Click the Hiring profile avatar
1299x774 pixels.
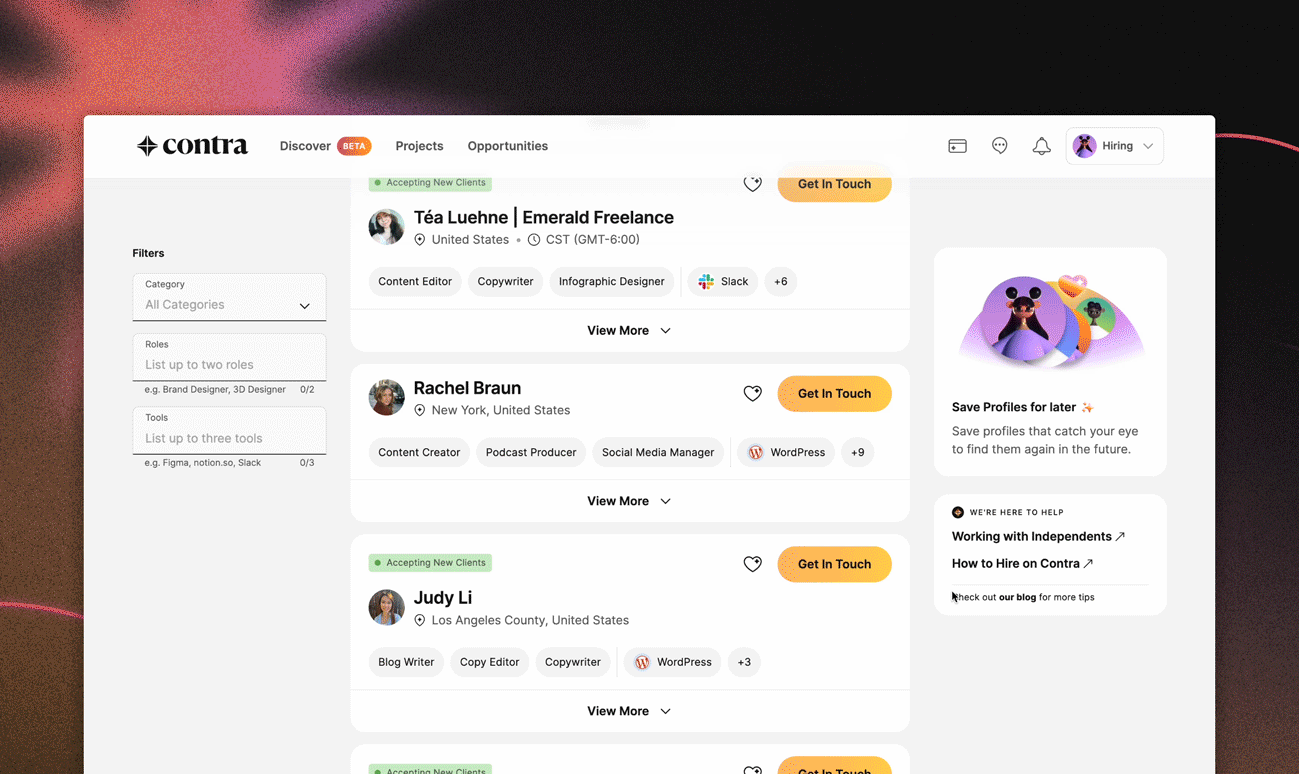[1084, 146]
